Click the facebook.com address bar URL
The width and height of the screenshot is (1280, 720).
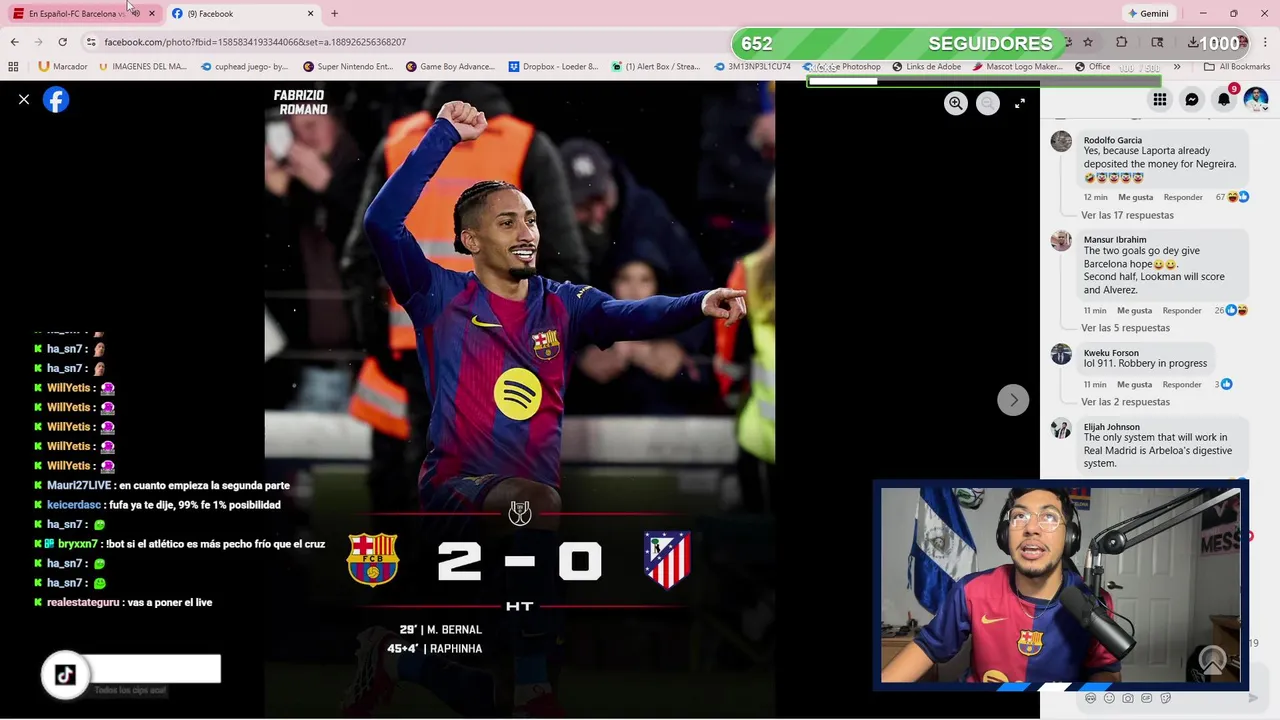(x=255, y=42)
